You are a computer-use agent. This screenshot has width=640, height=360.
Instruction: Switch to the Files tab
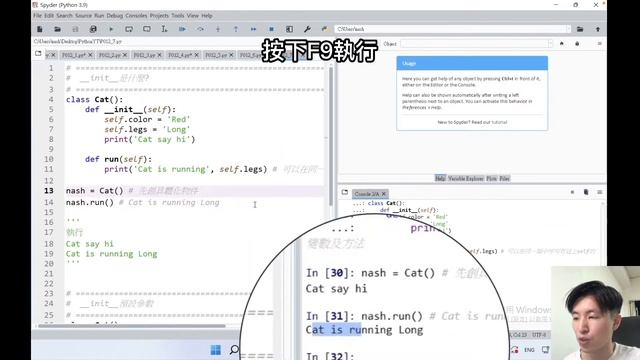click(x=504, y=178)
